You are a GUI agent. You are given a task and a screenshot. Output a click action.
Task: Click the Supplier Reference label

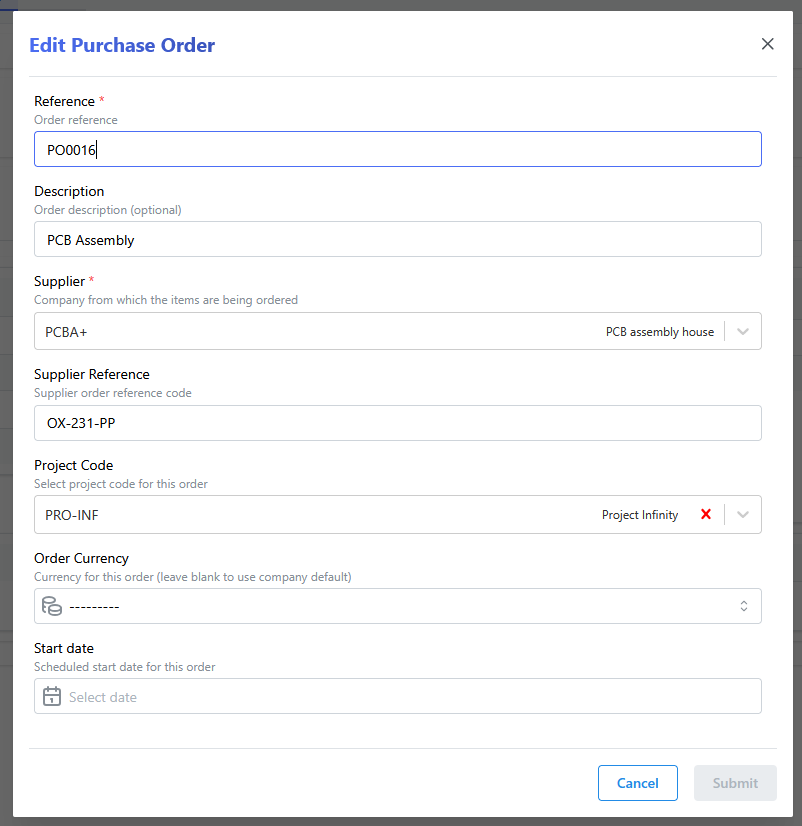pos(92,375)
